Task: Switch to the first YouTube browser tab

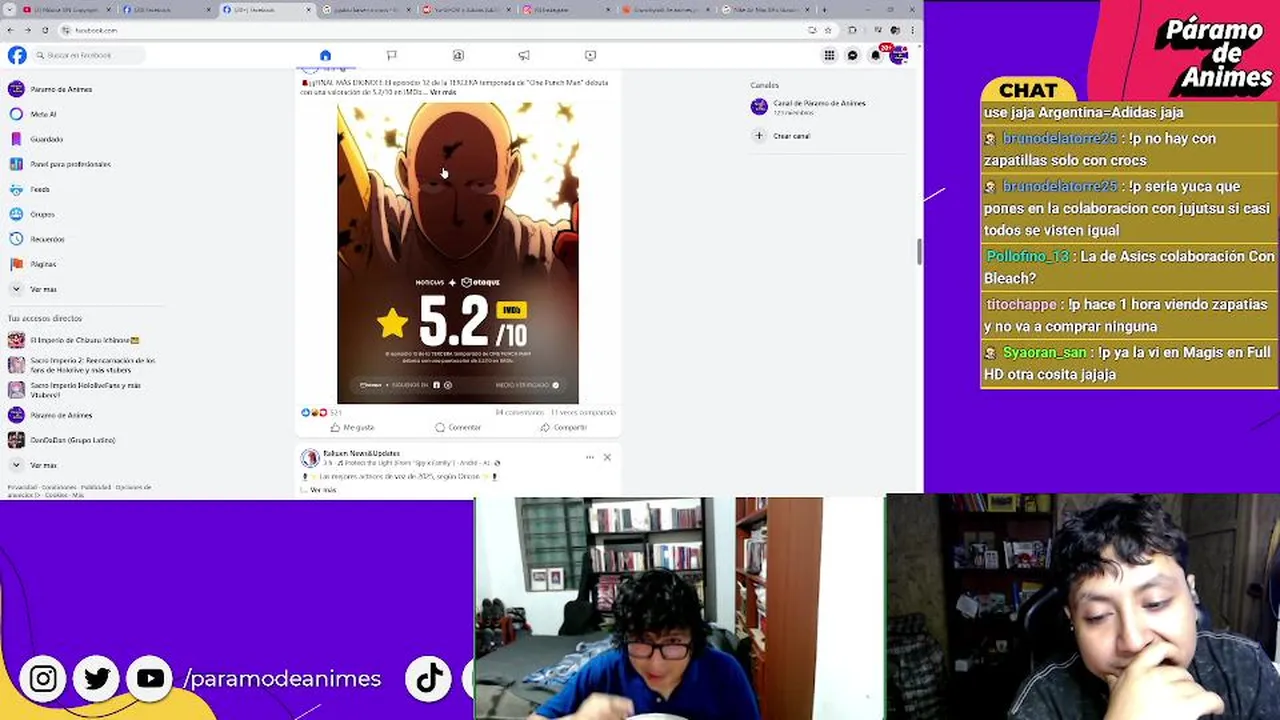Action: [x=65, y=9]
